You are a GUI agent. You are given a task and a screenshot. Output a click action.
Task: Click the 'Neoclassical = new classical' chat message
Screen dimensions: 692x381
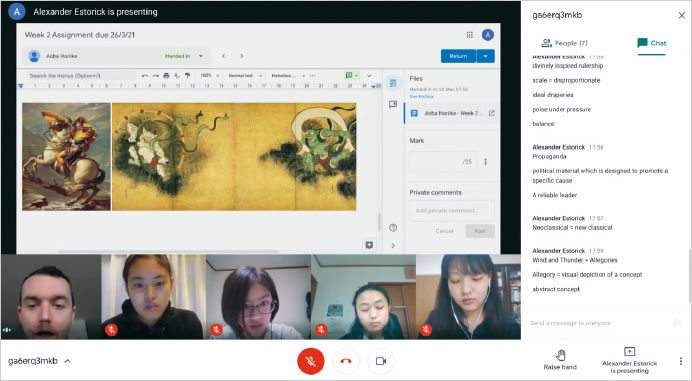coord(572,228)
